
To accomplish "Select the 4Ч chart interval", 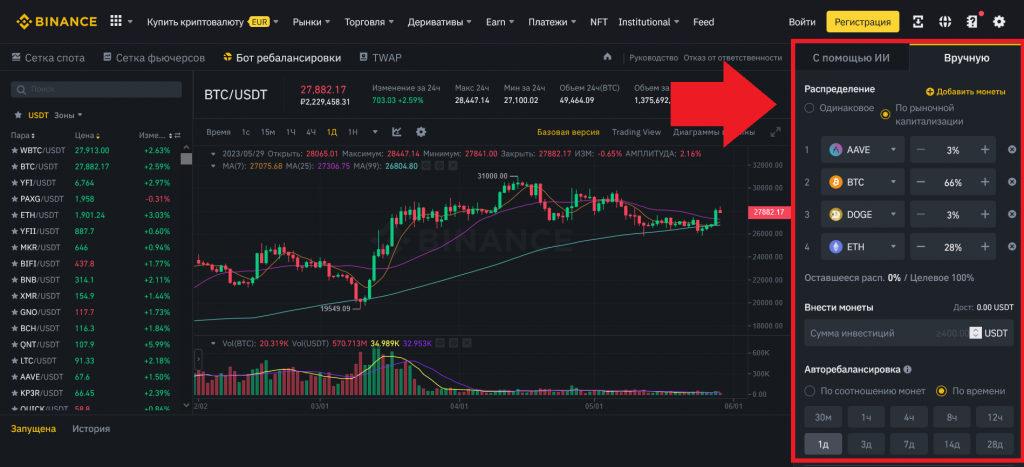I will tap(311, 132).
